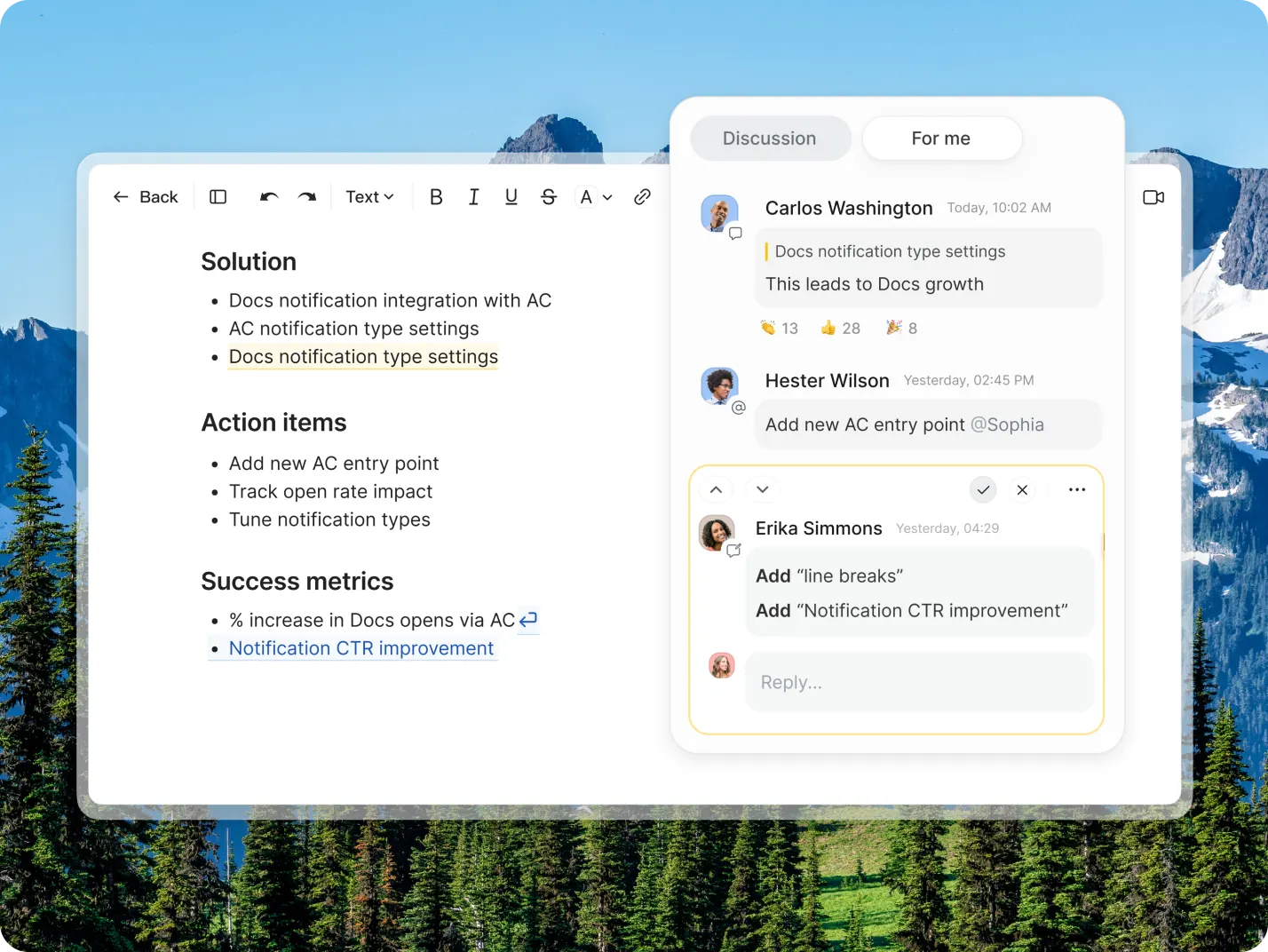
Task: Click the 'Add "line breaks"' suggestion line
Action: (x=829, y=575)
